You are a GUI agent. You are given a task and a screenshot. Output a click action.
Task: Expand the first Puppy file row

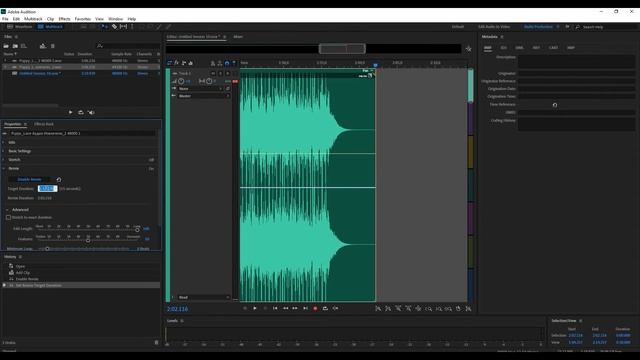5,60
